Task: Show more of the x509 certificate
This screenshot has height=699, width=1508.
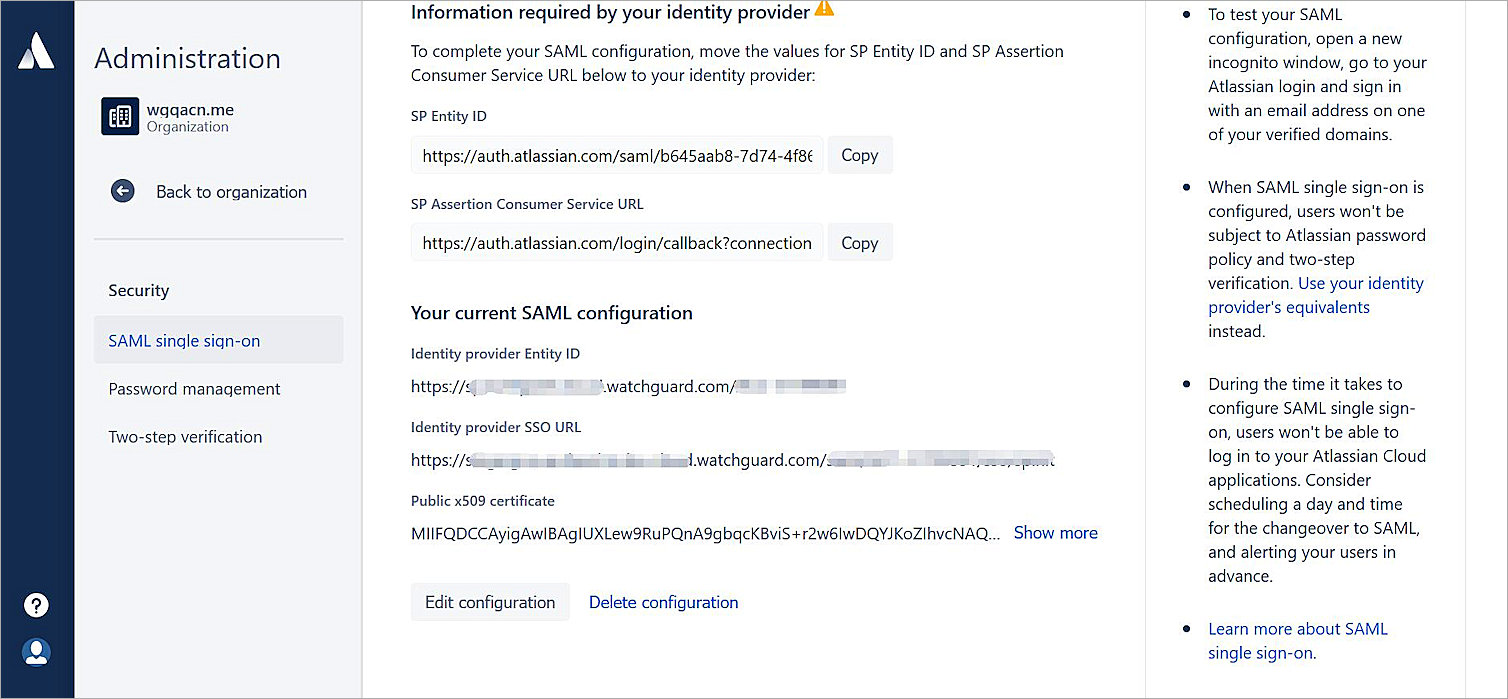Action: 1055,533
